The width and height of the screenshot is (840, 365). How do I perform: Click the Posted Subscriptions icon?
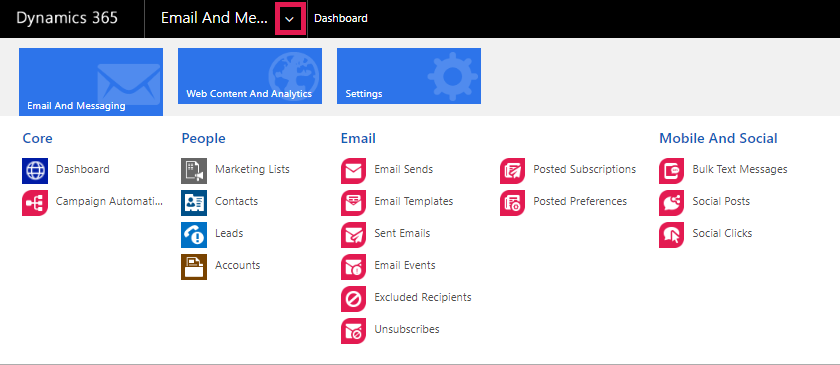tap(513, 171)
